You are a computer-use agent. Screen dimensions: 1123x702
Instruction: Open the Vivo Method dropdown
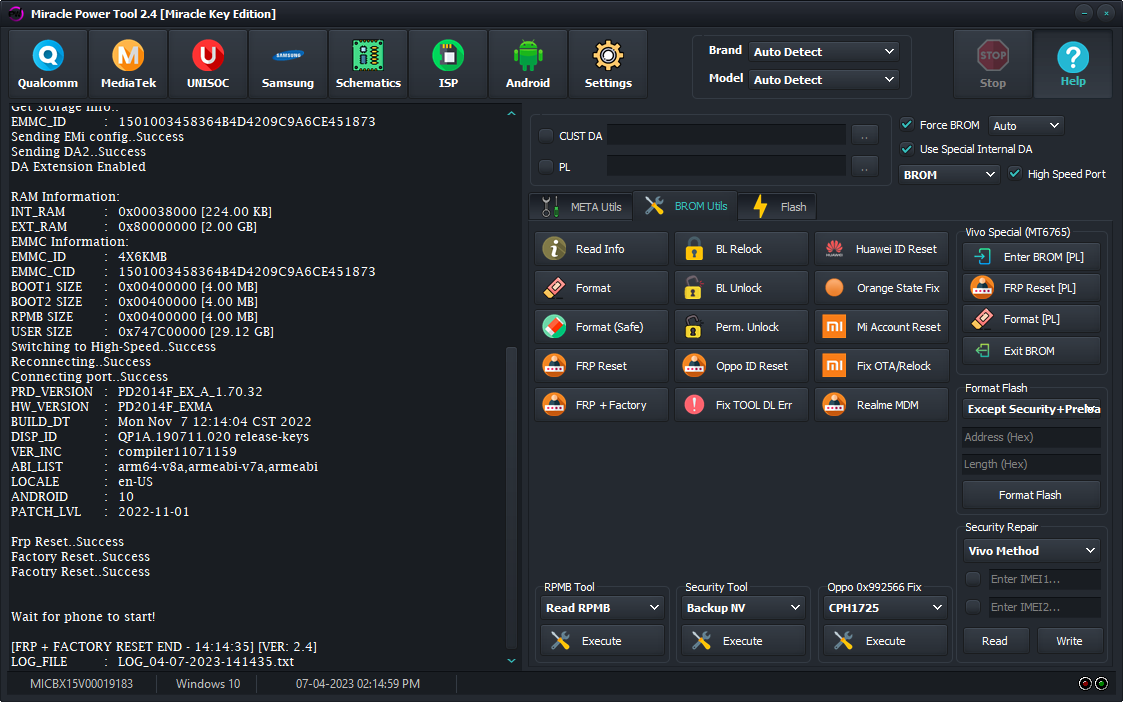click(x=1031, y=551)
